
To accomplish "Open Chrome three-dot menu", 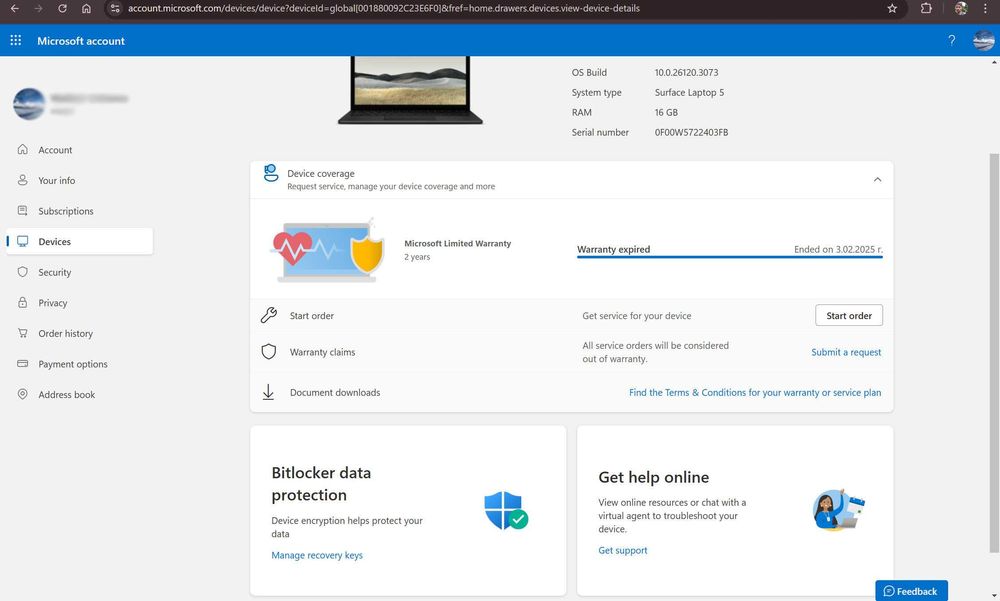I will (985, 8).
